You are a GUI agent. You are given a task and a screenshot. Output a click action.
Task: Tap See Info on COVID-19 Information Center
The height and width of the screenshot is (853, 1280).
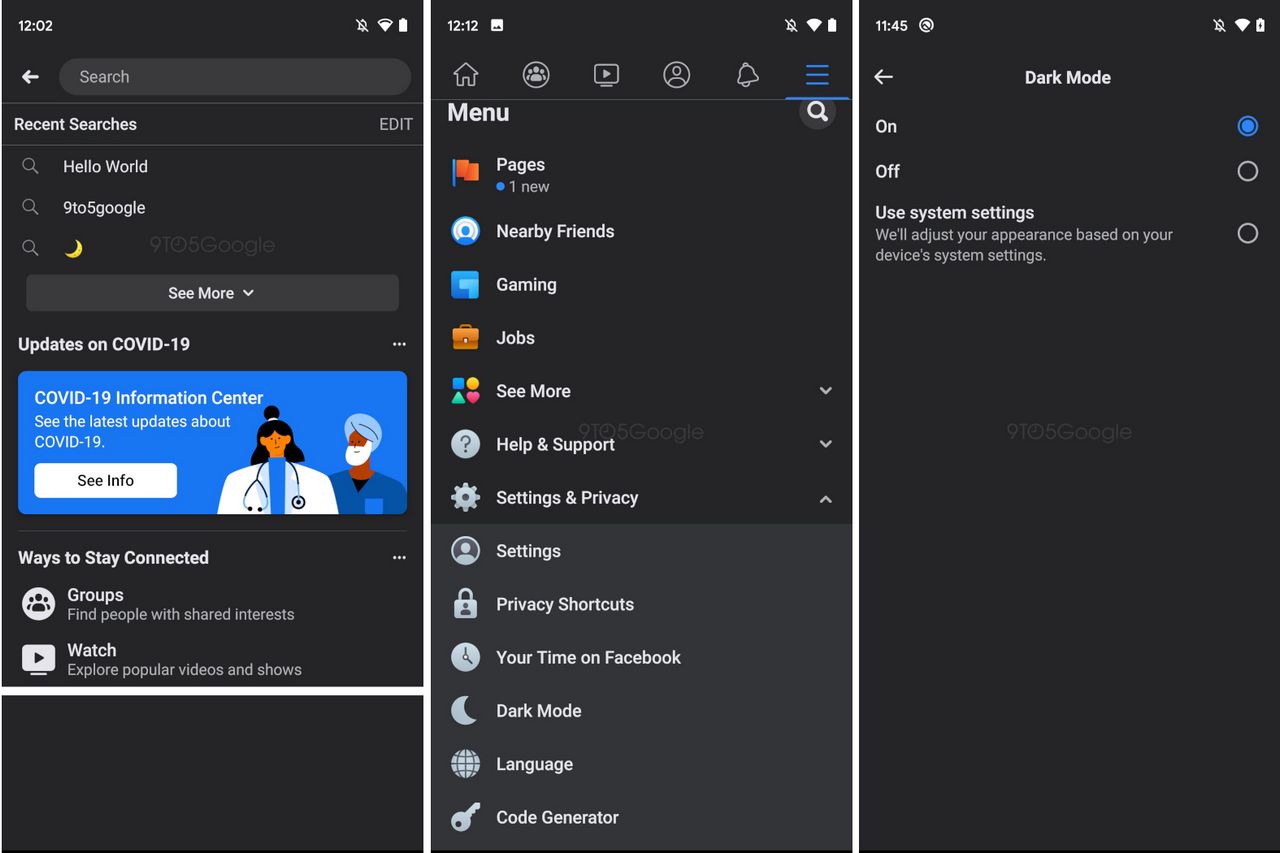click(x=105, y=480)
